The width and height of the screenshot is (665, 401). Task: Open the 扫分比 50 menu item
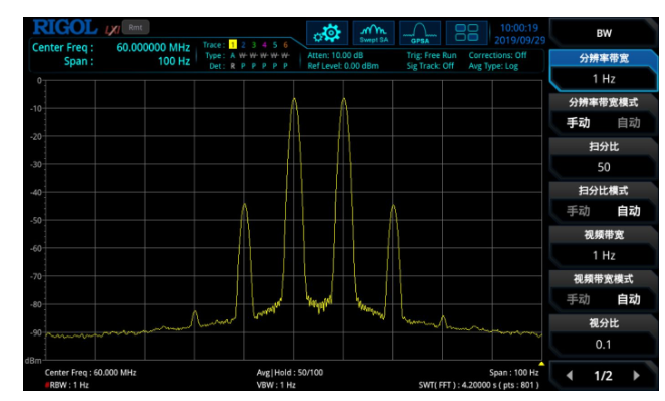point(604,158)
